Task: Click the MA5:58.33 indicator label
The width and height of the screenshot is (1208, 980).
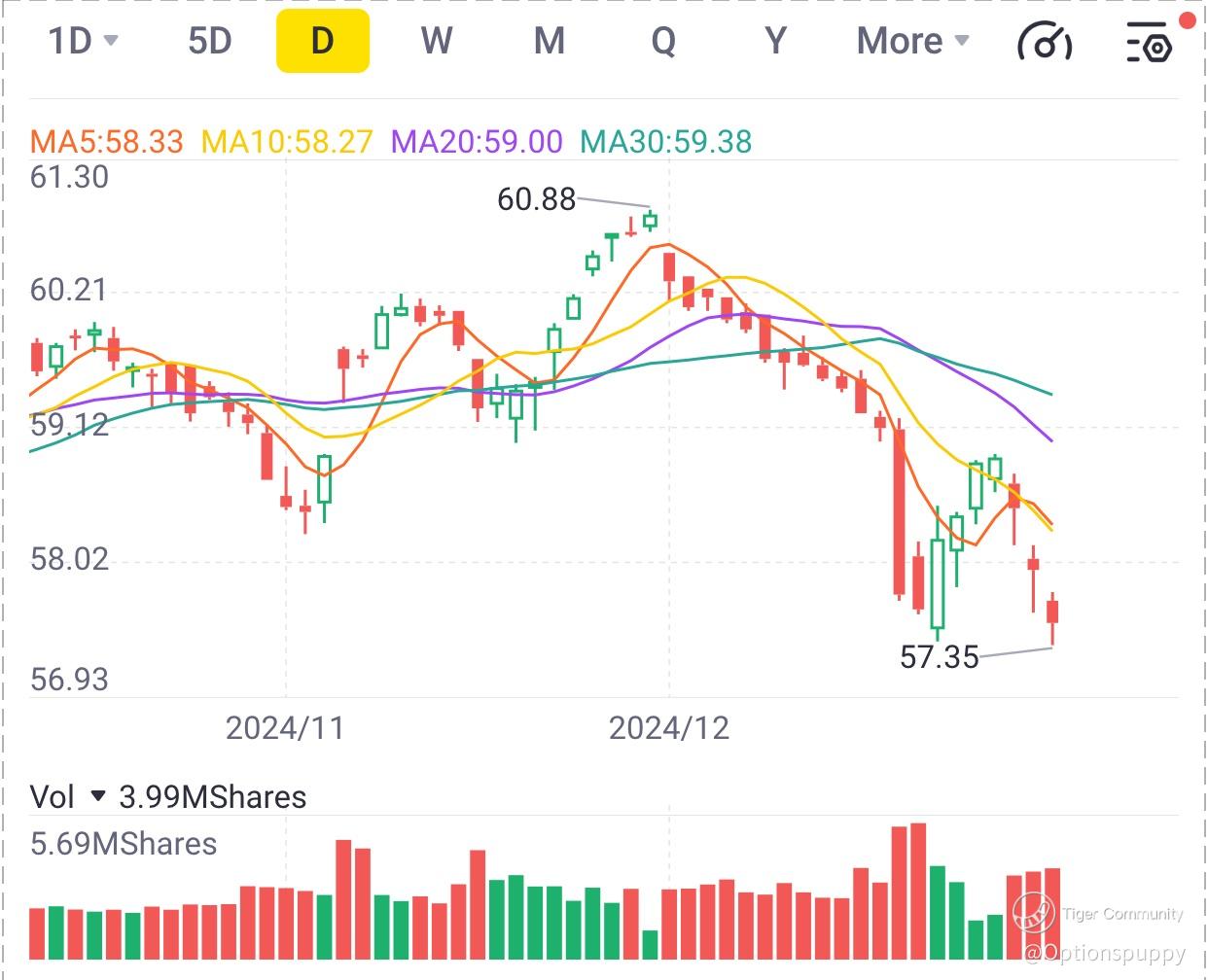Action: click(x=106, y=142)
